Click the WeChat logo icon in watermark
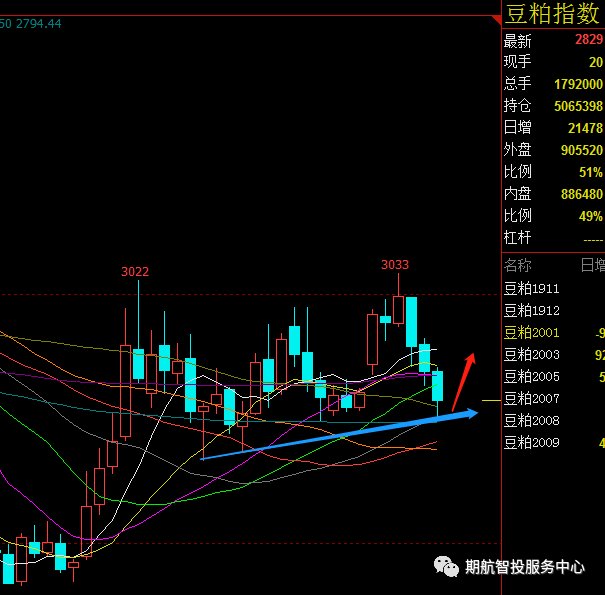 446,566
